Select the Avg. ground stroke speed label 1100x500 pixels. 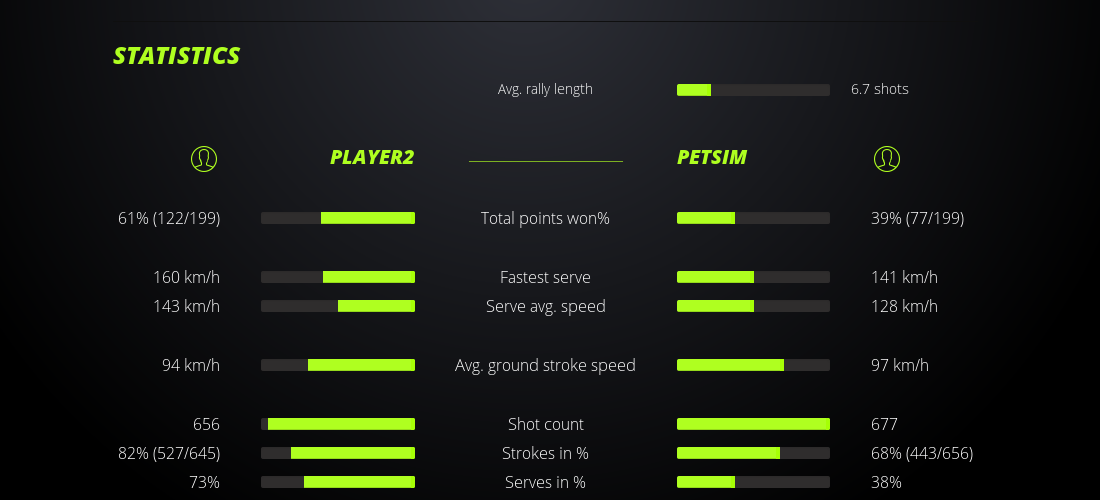tap(545, 365)
